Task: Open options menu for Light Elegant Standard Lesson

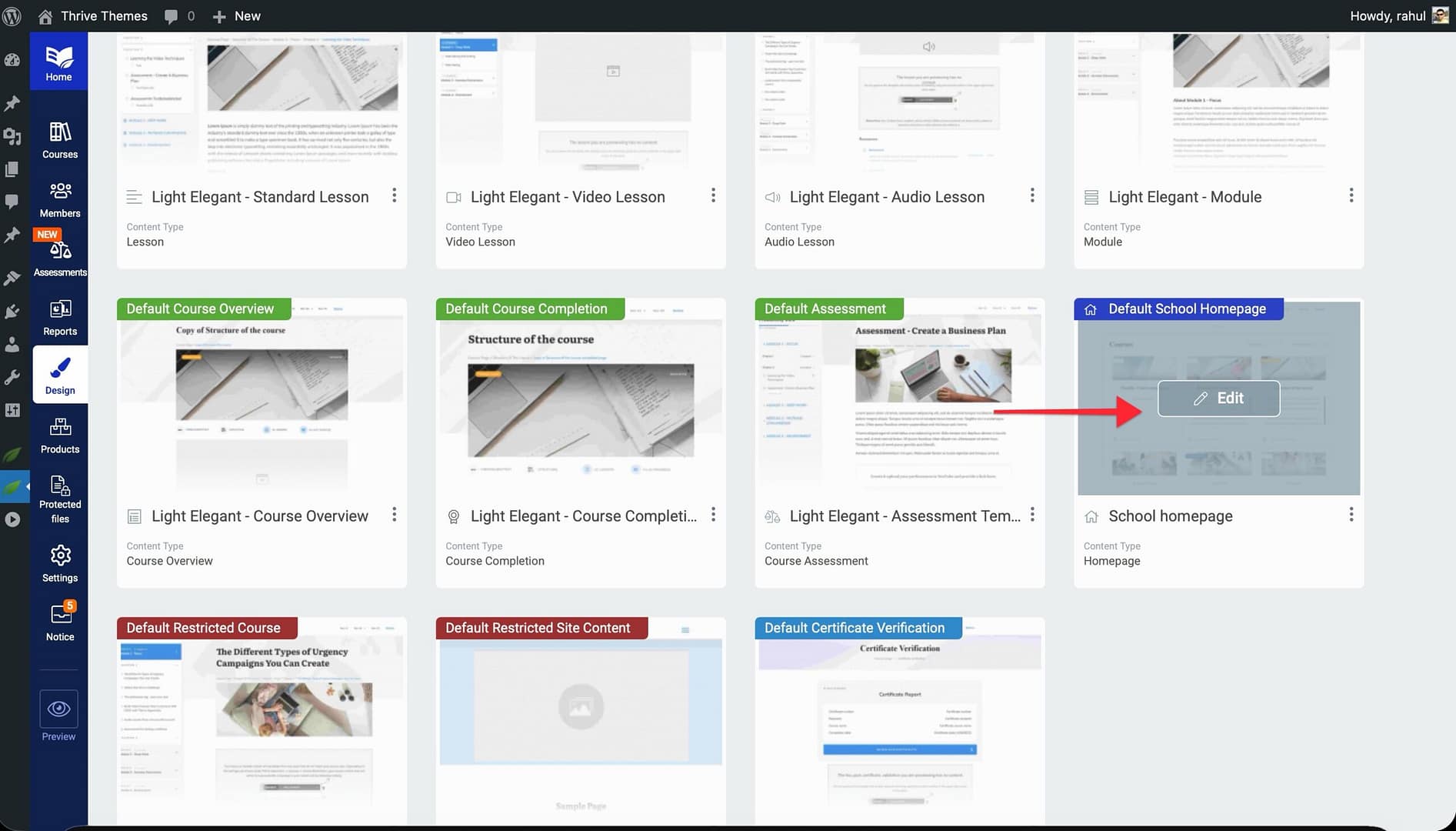Action: 394,195
